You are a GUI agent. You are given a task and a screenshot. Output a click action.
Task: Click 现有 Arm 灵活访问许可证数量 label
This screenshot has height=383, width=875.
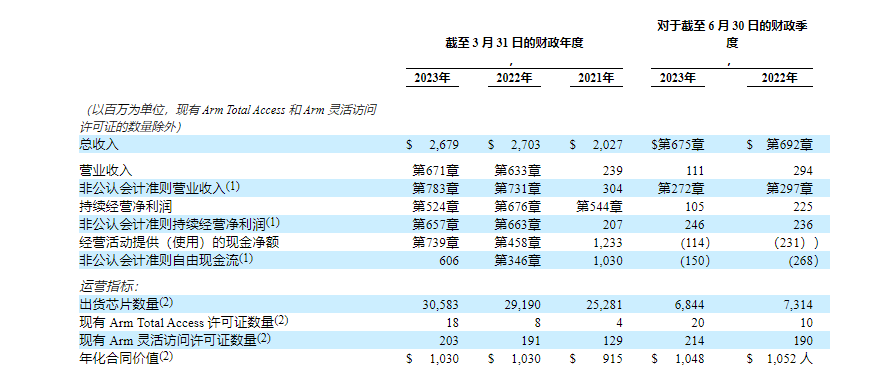click(x=175, y=339)
